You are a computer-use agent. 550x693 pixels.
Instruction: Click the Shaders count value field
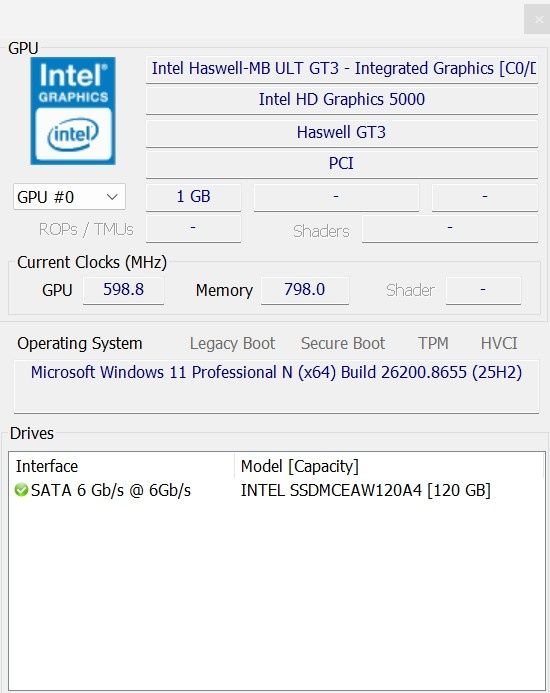(450, 228)
